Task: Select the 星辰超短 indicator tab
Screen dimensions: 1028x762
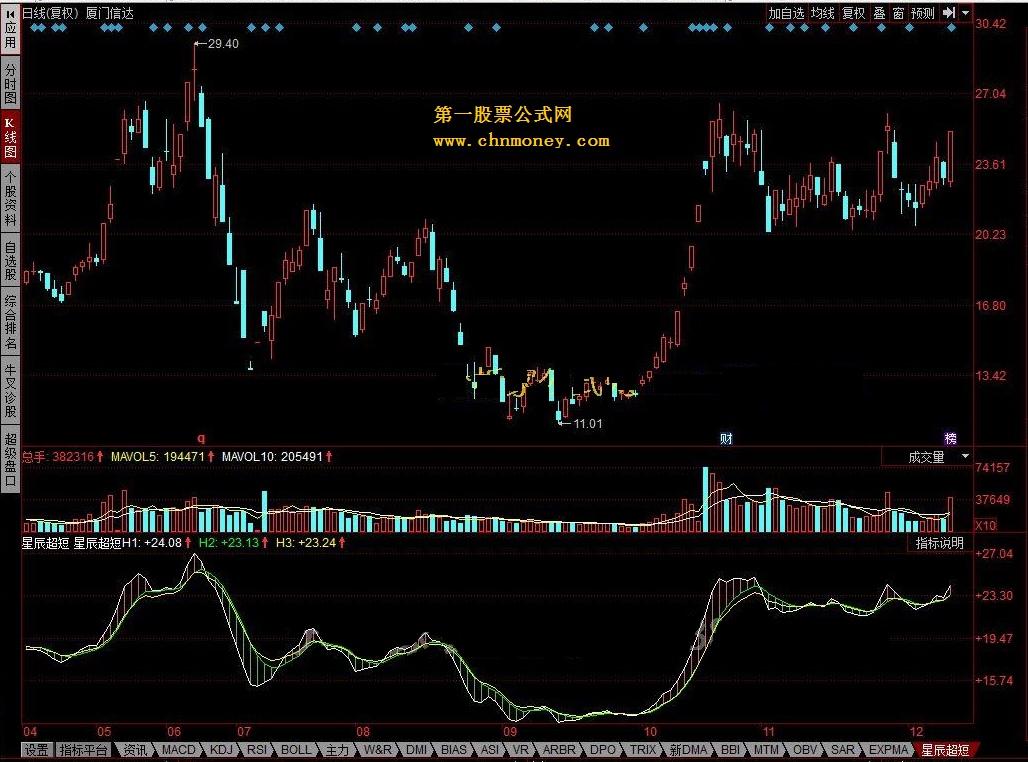Action: coord(945,750)
